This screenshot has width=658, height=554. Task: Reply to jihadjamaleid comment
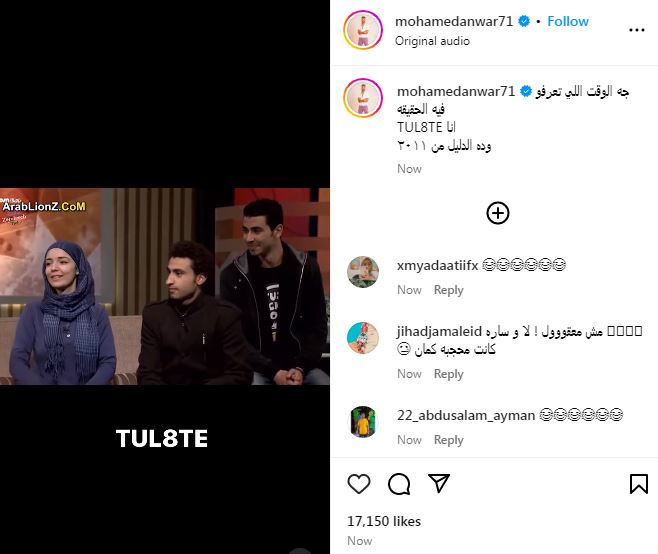[x=449, y=374]
